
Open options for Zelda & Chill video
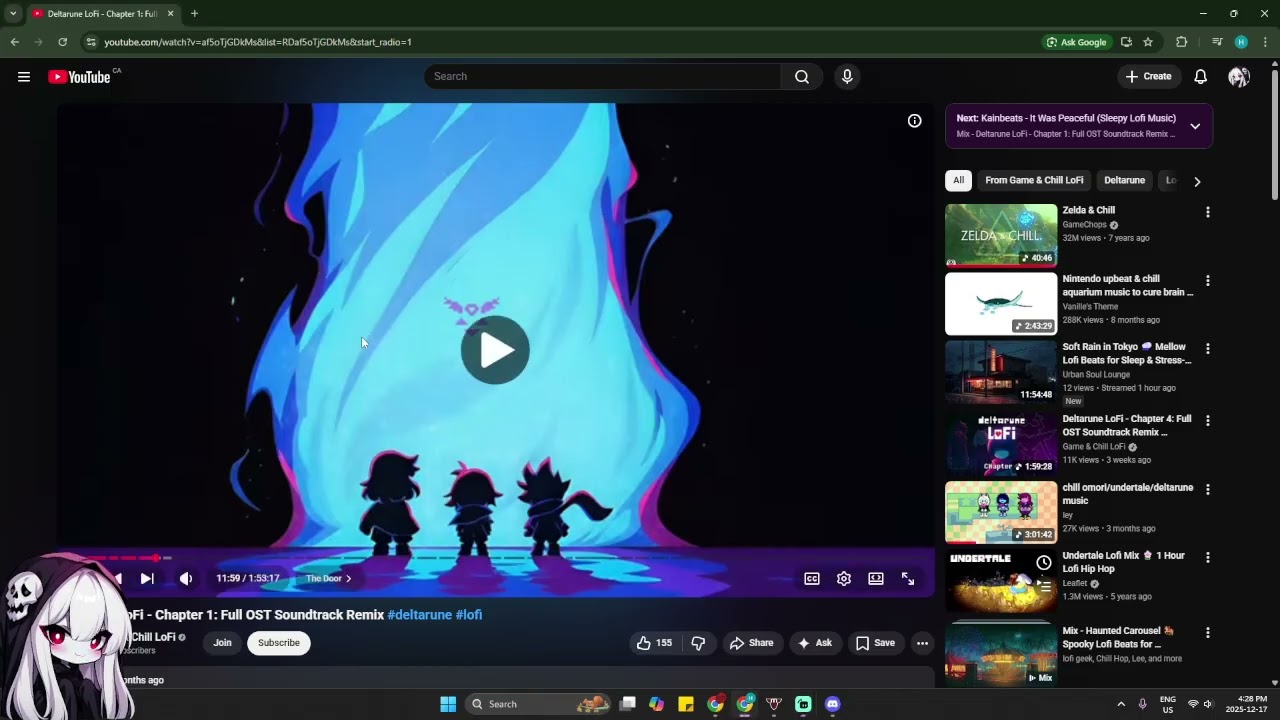(1208, 213)
